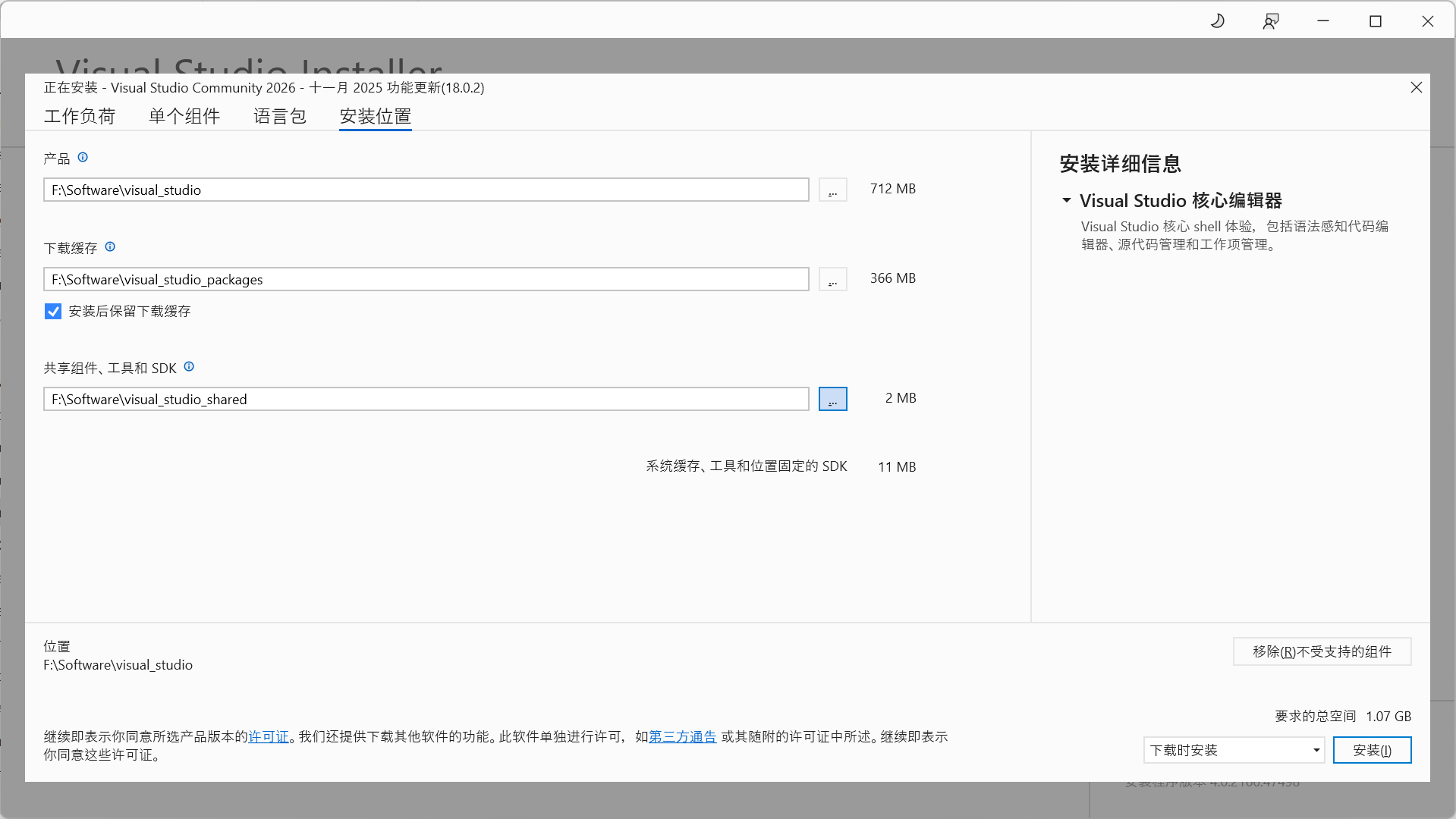Switch to 语言包 tab

[x=280, y=116]
